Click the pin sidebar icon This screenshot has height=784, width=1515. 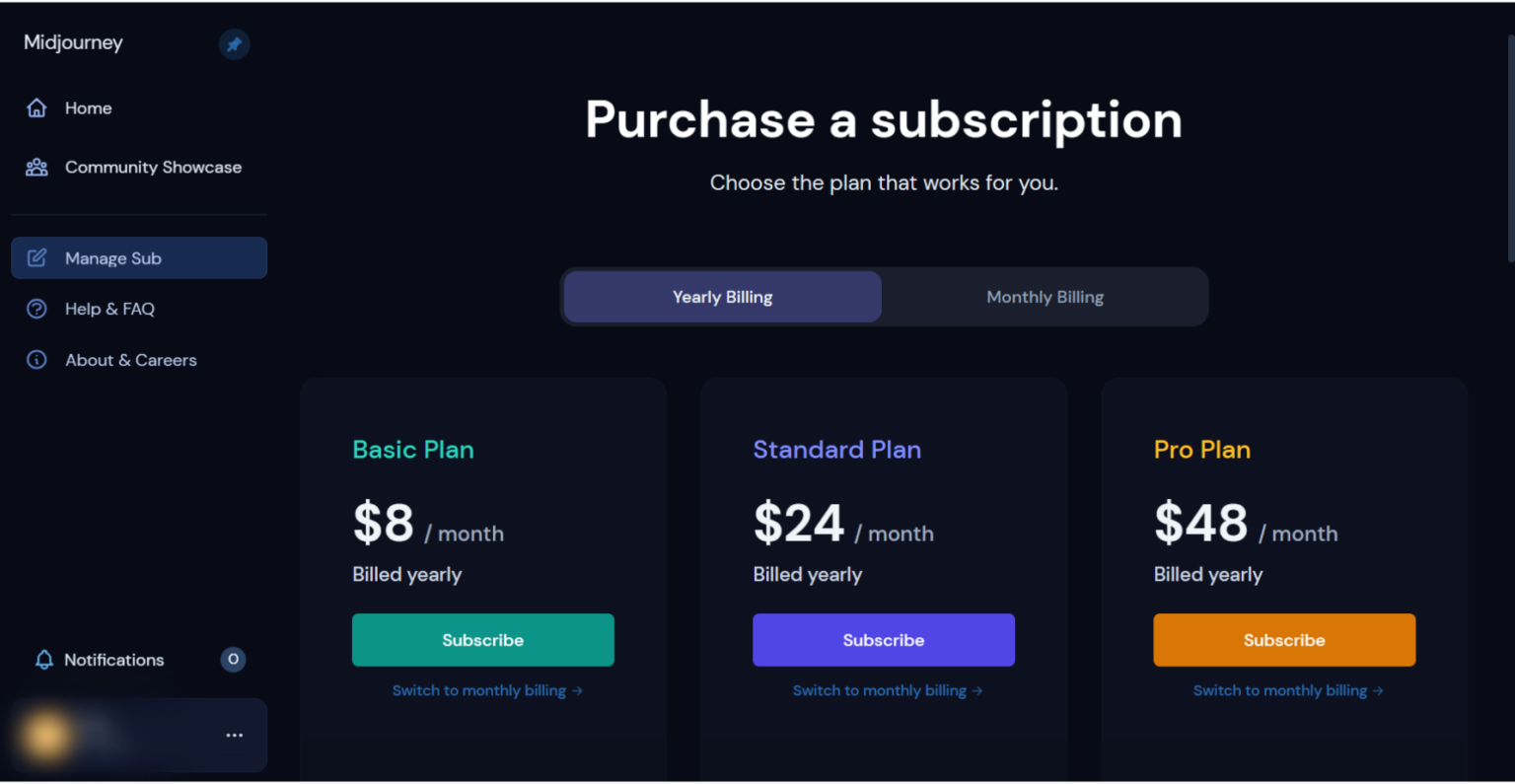point(234,44)
